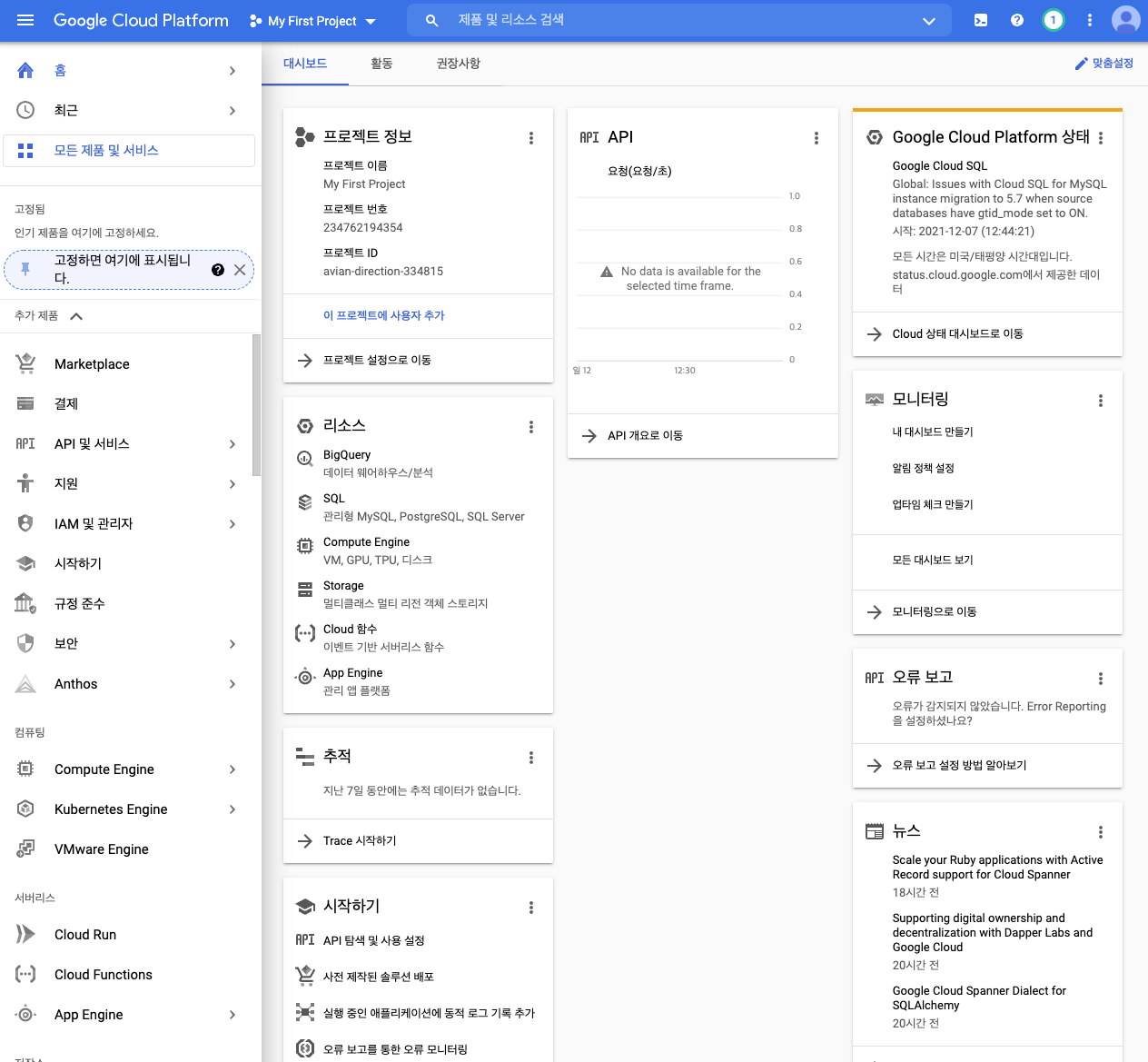1148x1062 pixels.
Task: Click API 탐색 및 사용 설정 link
Action: [x=373, y=941]
